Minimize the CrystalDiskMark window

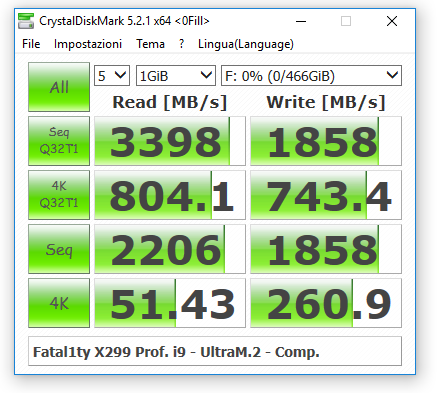pyautogui.click(x=301, y=21)
